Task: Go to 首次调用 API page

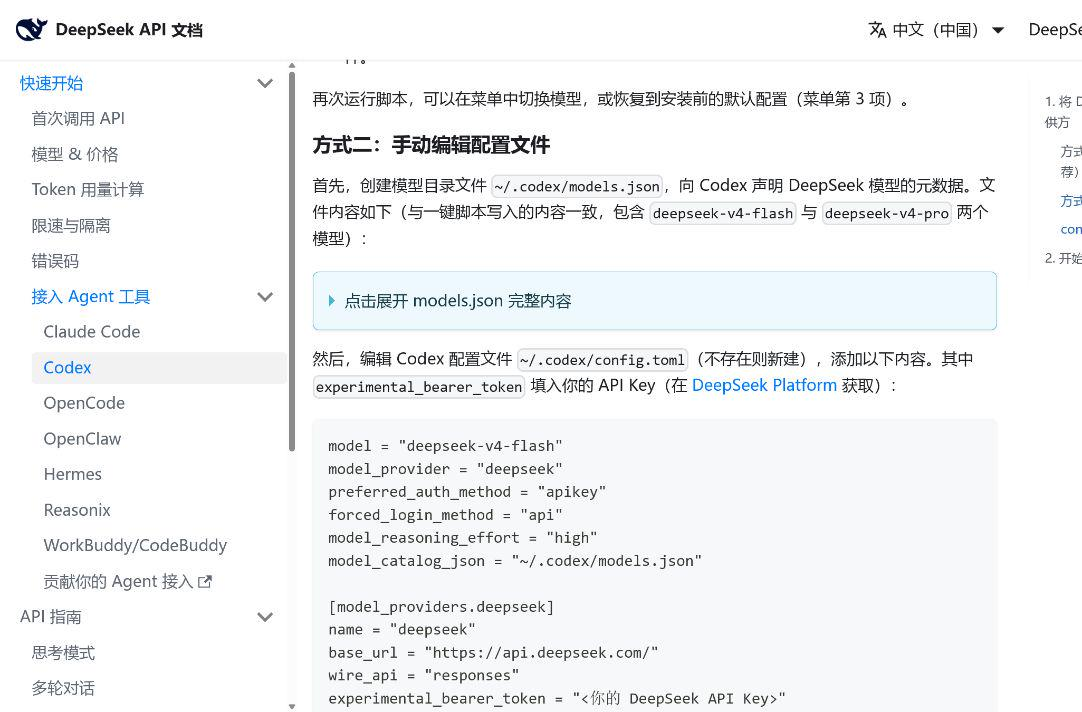Action: coord(78,119)
